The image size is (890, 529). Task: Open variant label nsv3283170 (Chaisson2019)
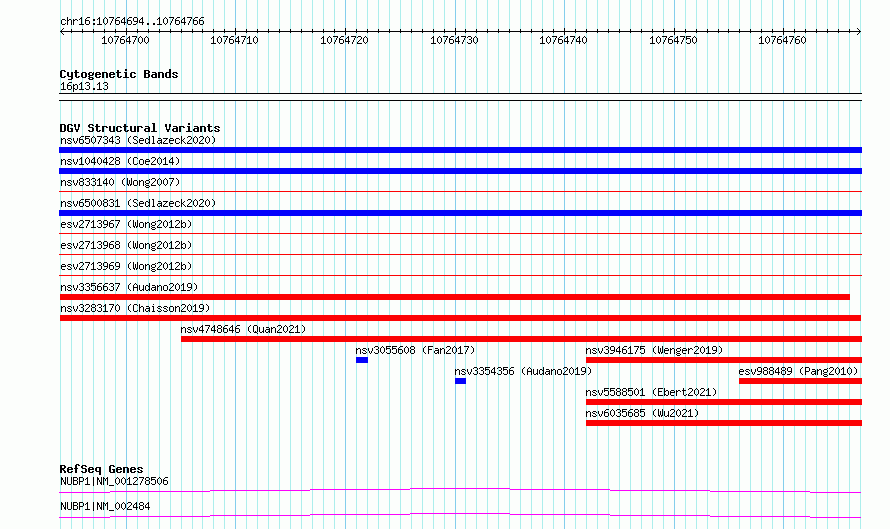point(135,308)
